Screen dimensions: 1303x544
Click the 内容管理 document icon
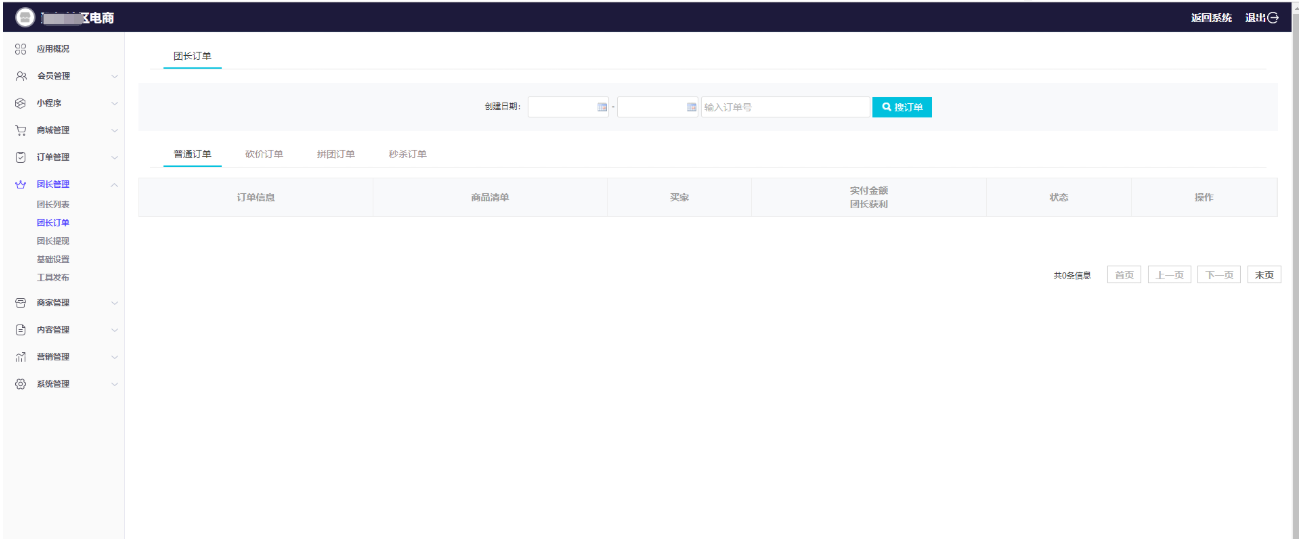(20, 330)
